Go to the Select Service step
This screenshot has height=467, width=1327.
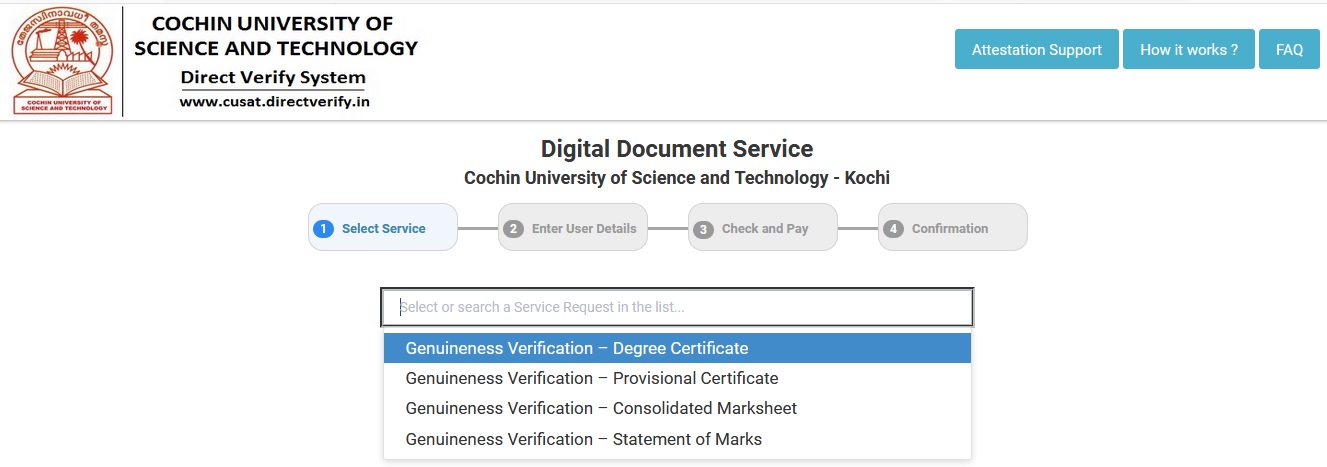click(383, 228)
